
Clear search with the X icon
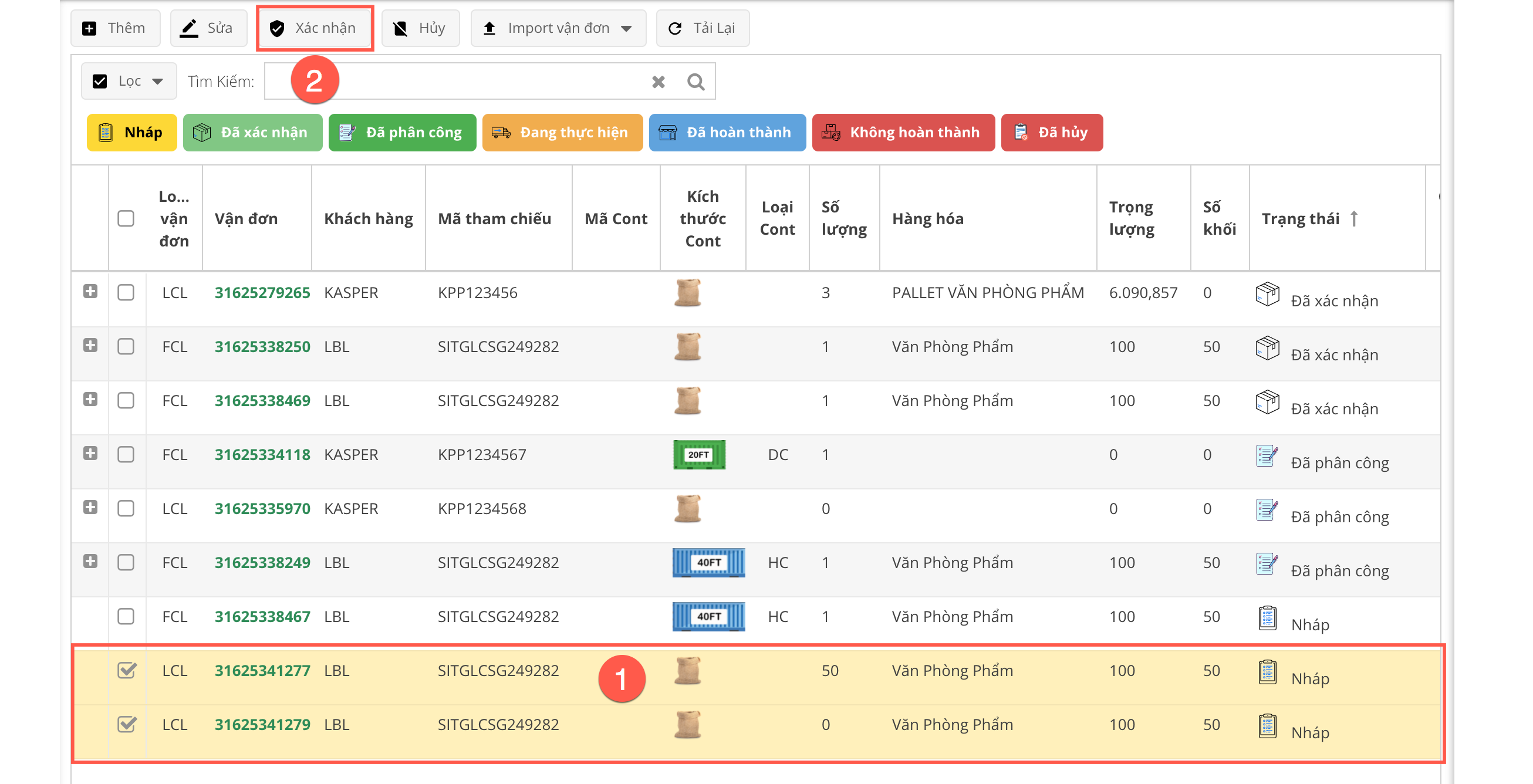pos(657,82)
